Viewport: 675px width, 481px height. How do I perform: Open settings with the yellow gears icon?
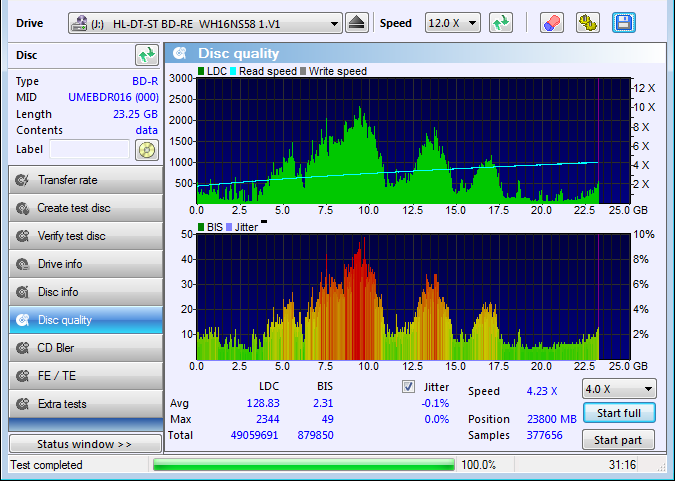point(588,23)
